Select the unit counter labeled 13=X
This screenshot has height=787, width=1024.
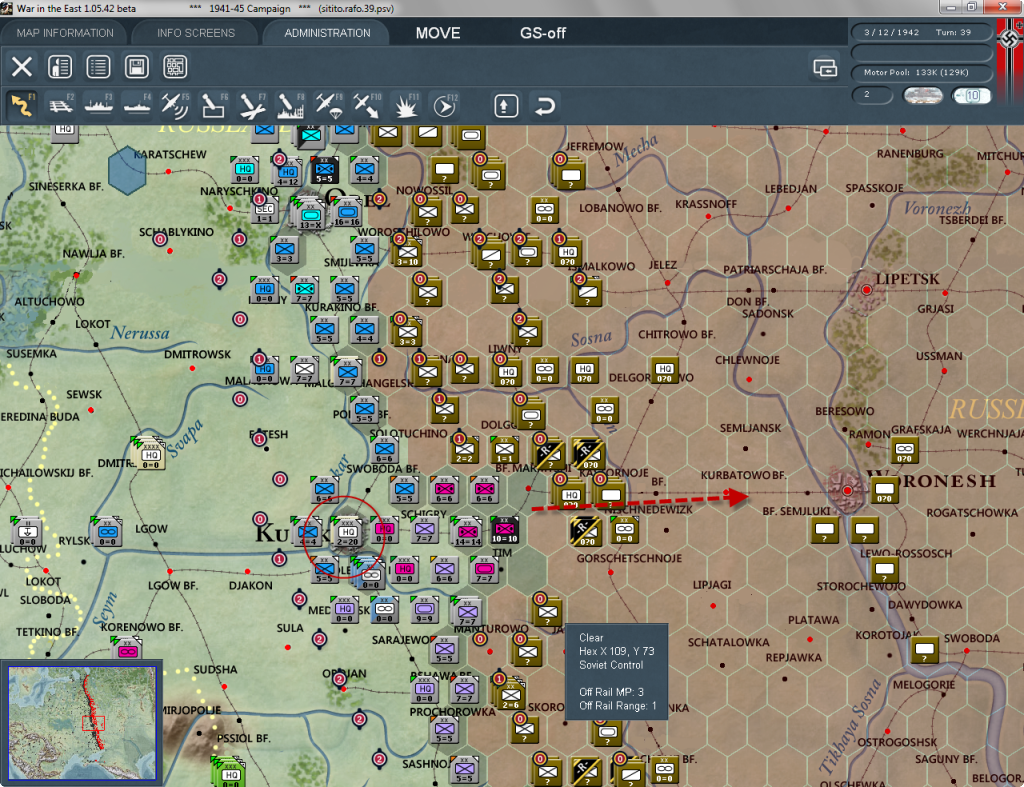310,216
